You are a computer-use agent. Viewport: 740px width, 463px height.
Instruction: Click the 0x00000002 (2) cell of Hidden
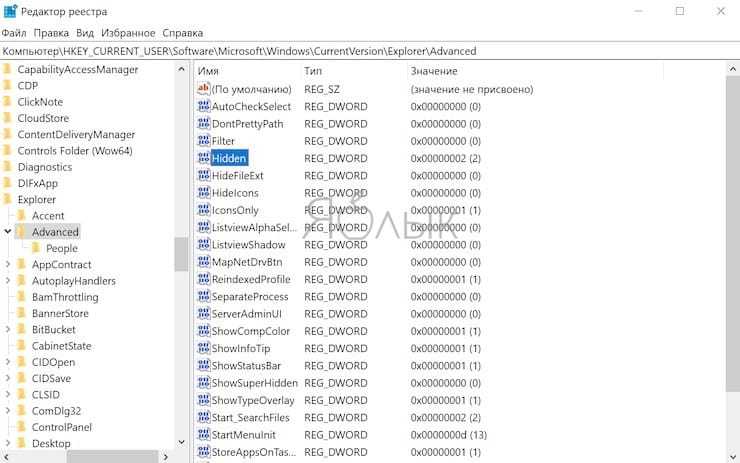coord(446,158)
